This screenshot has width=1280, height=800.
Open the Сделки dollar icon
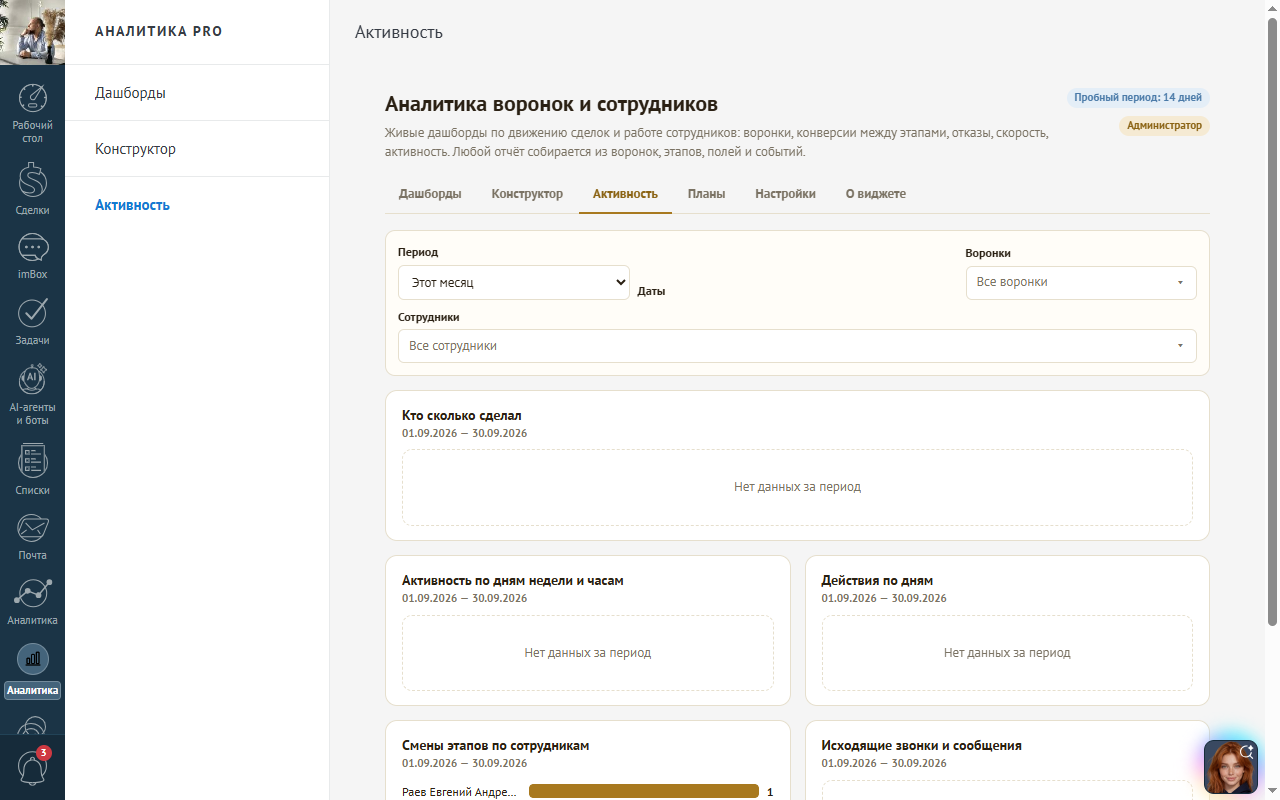tap(32, 180)
